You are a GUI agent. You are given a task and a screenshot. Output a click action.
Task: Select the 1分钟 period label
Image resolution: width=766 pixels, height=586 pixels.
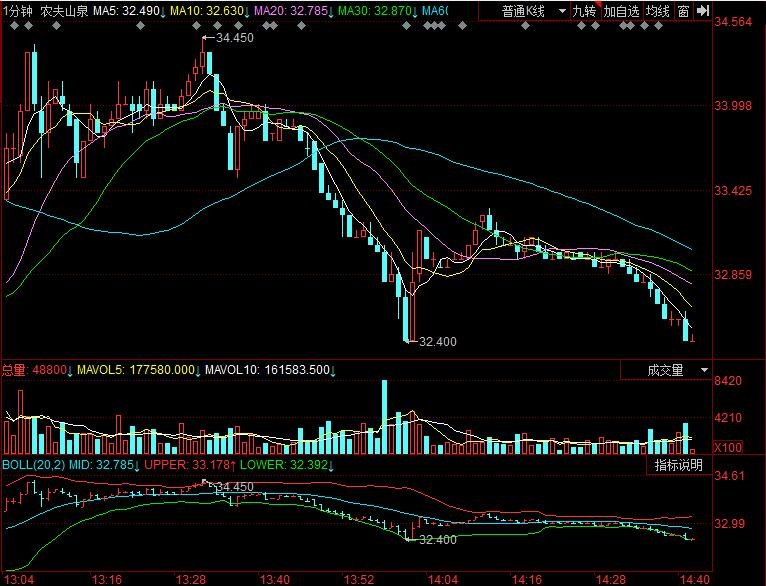point(19,10)
